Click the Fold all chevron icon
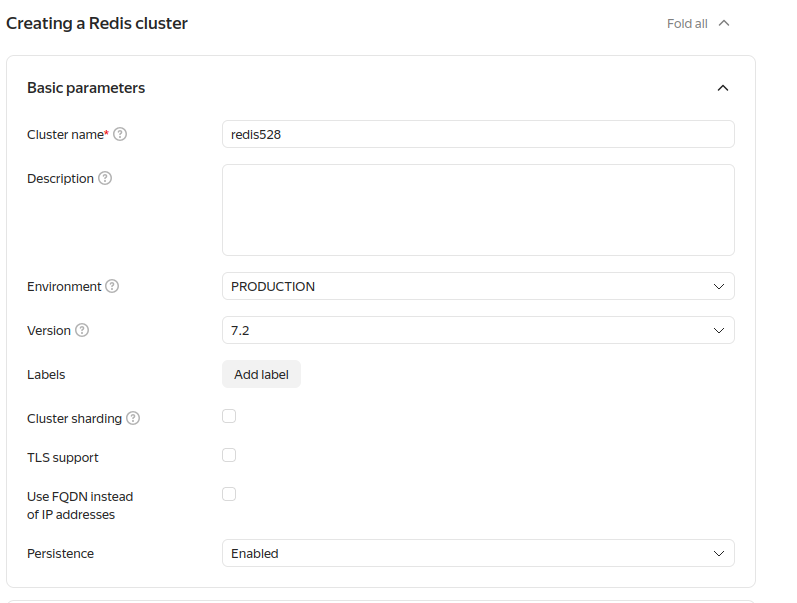Screen dimensions: 797x603 [724, 23]
